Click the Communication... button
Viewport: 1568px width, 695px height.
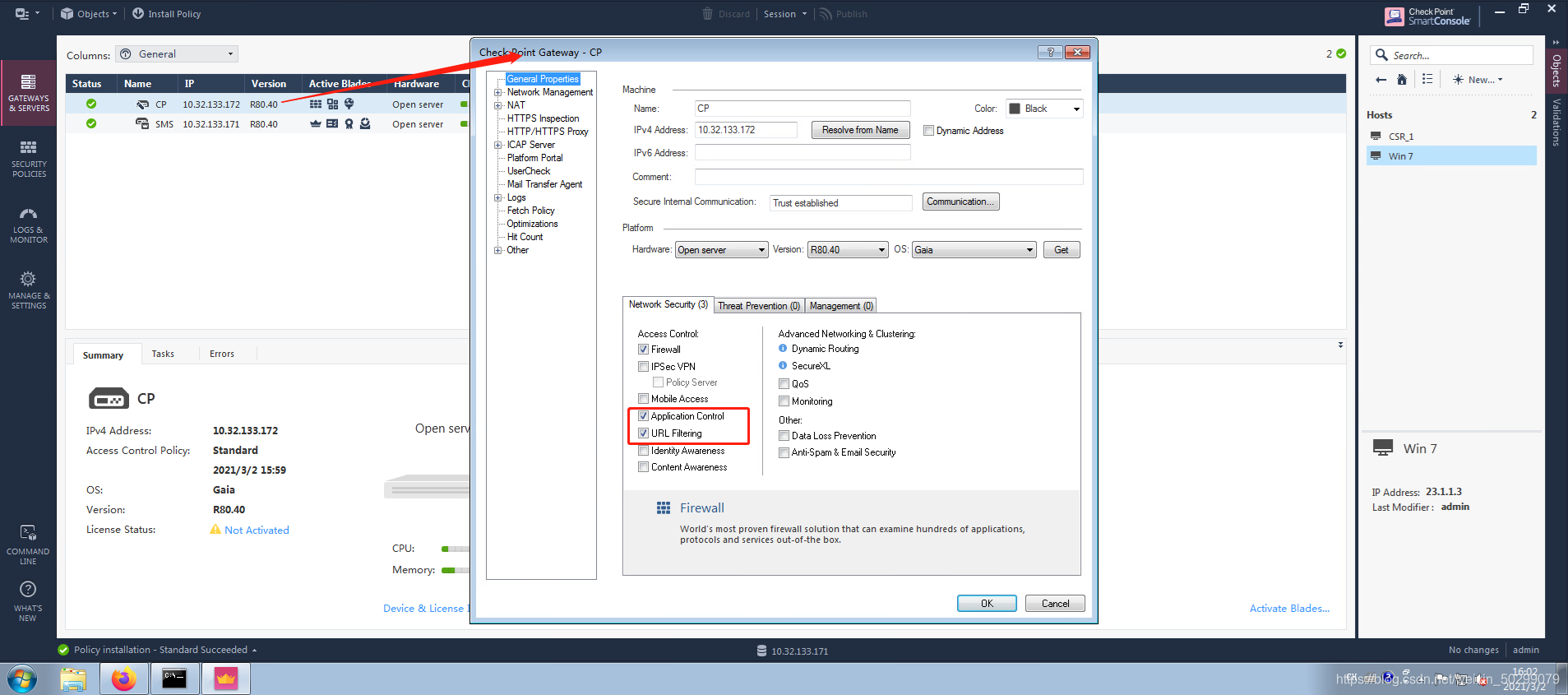tap(960, 202)
